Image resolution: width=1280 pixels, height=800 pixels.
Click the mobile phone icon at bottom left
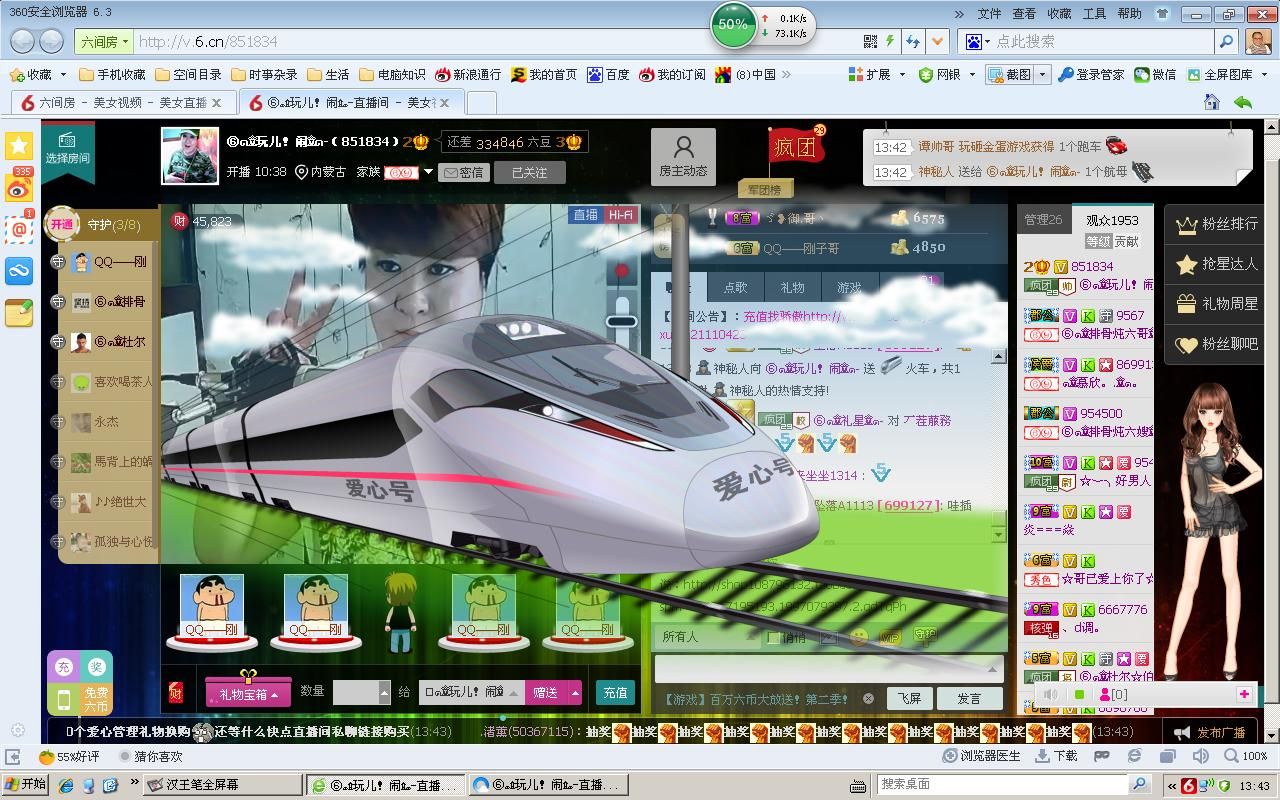point(63,699)
